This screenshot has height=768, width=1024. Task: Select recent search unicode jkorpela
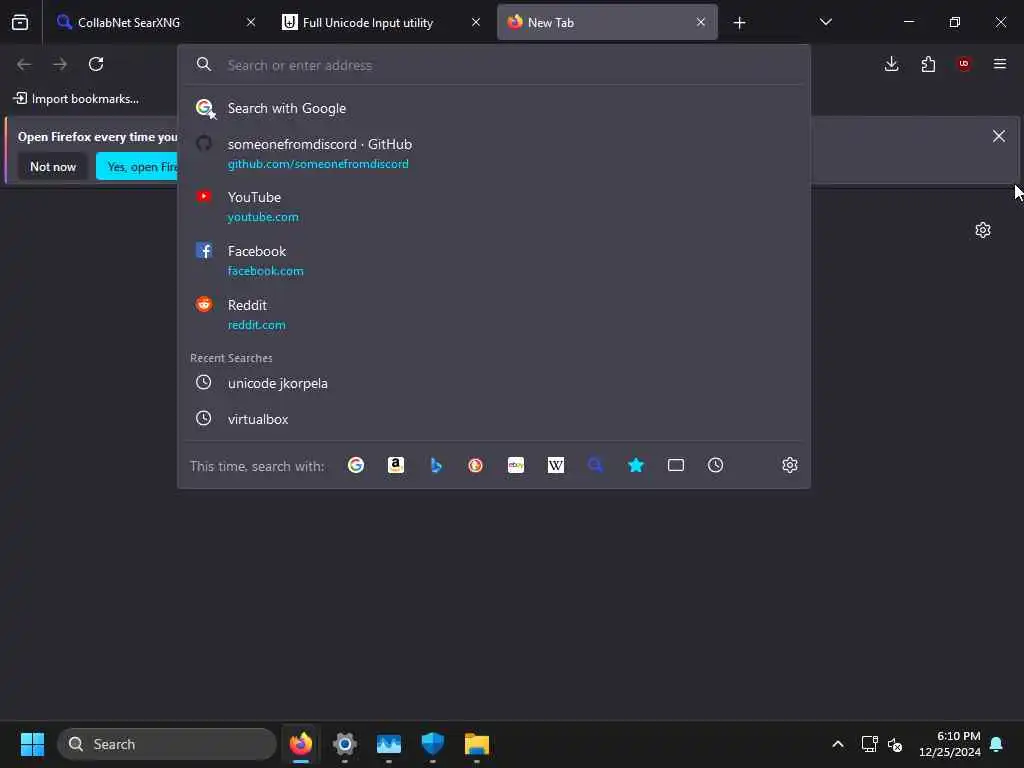point(494,383)
